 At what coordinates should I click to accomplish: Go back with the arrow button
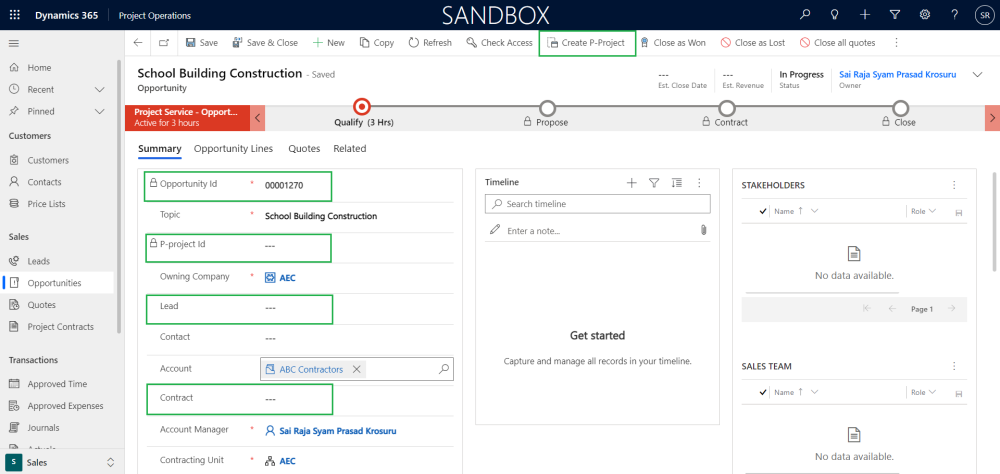(138, 43)
